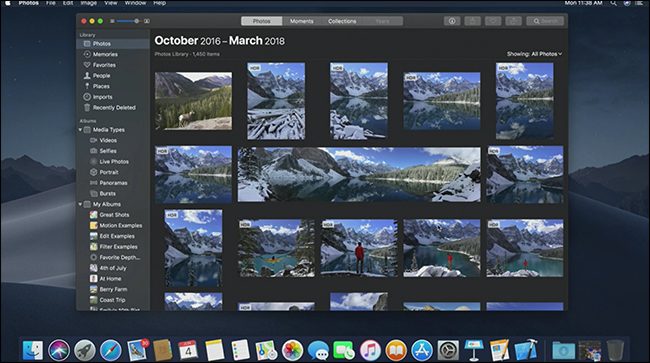This screenshot has width=650, height=363.
Task: Select the wide panorama lake thumbnail
Action: [x=359, y=174]
